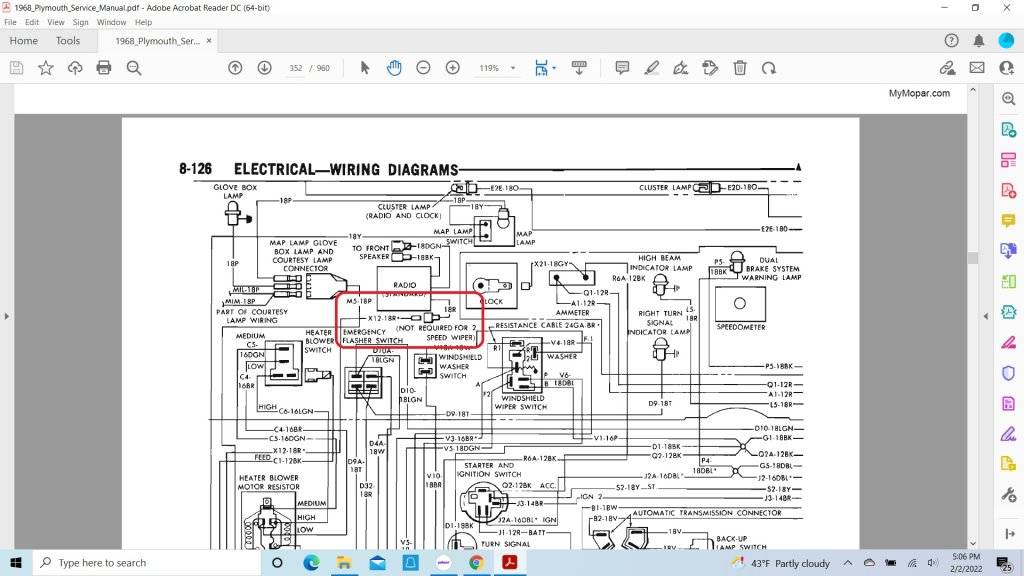Choose the Selection arrow tool

click(x=365, y=68)
